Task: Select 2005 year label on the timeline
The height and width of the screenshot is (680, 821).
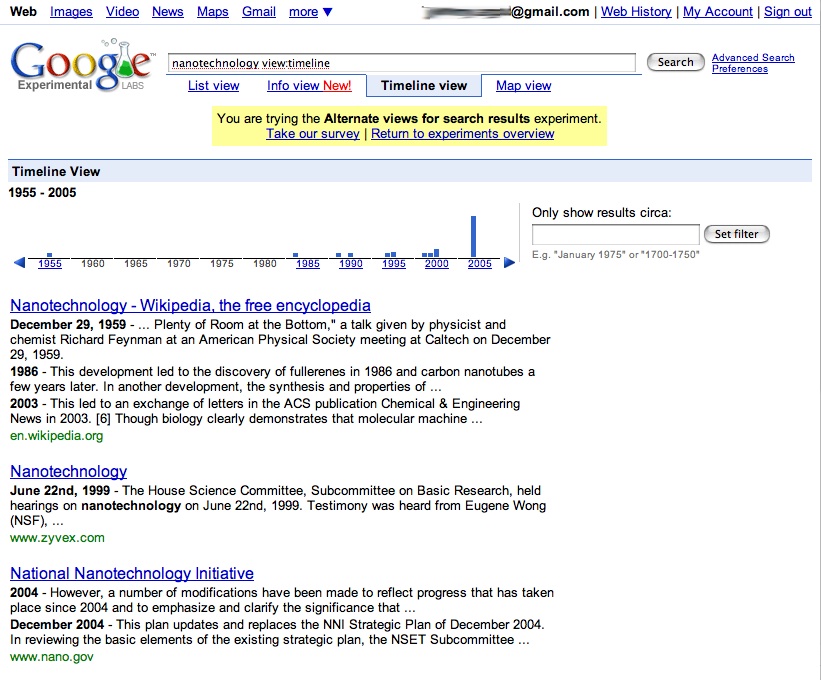Action: click(x=480, y=264)
